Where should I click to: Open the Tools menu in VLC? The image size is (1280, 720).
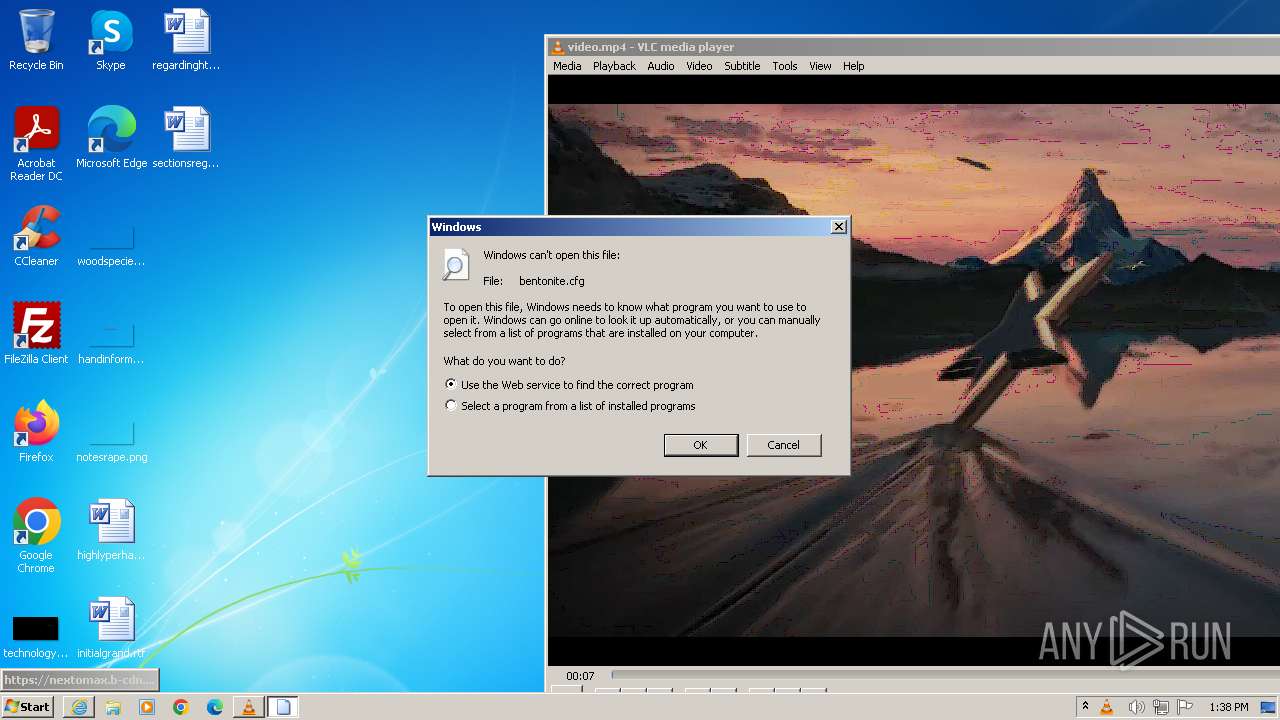tap(785, 66)
